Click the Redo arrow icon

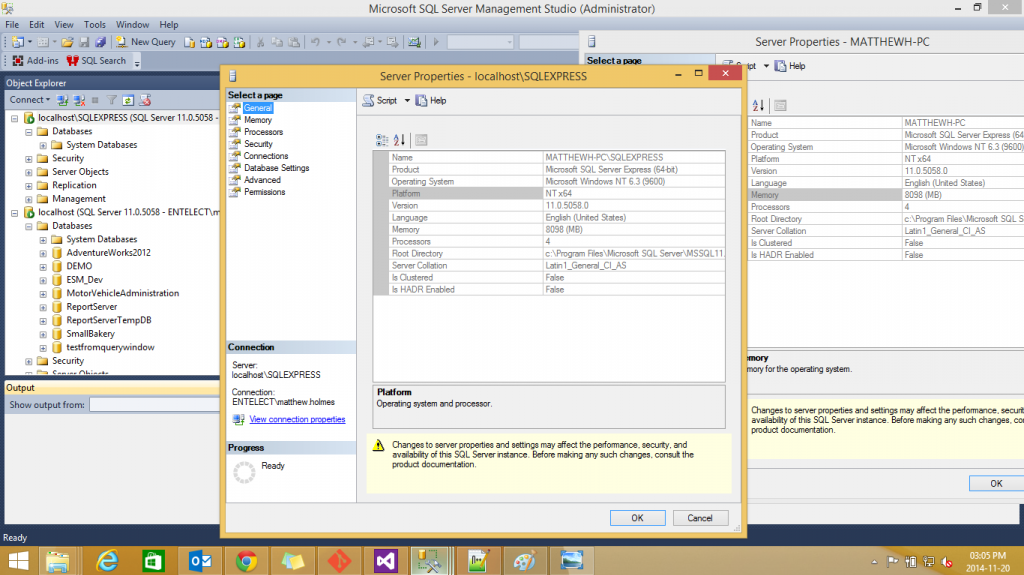click(x=342, y=42)
